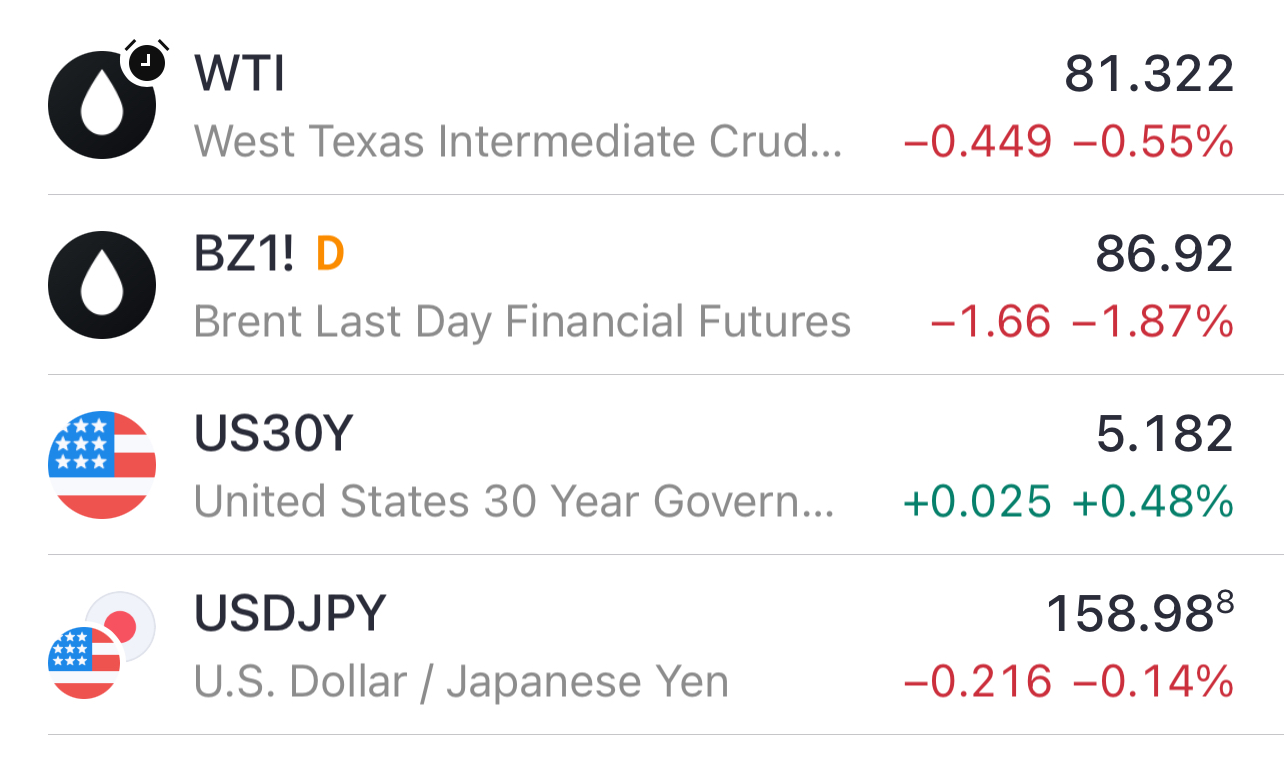Open the BZ1! ticker label
This screenshot has height=757, width=1284.
pyautogui.click(x=245, y=255)
